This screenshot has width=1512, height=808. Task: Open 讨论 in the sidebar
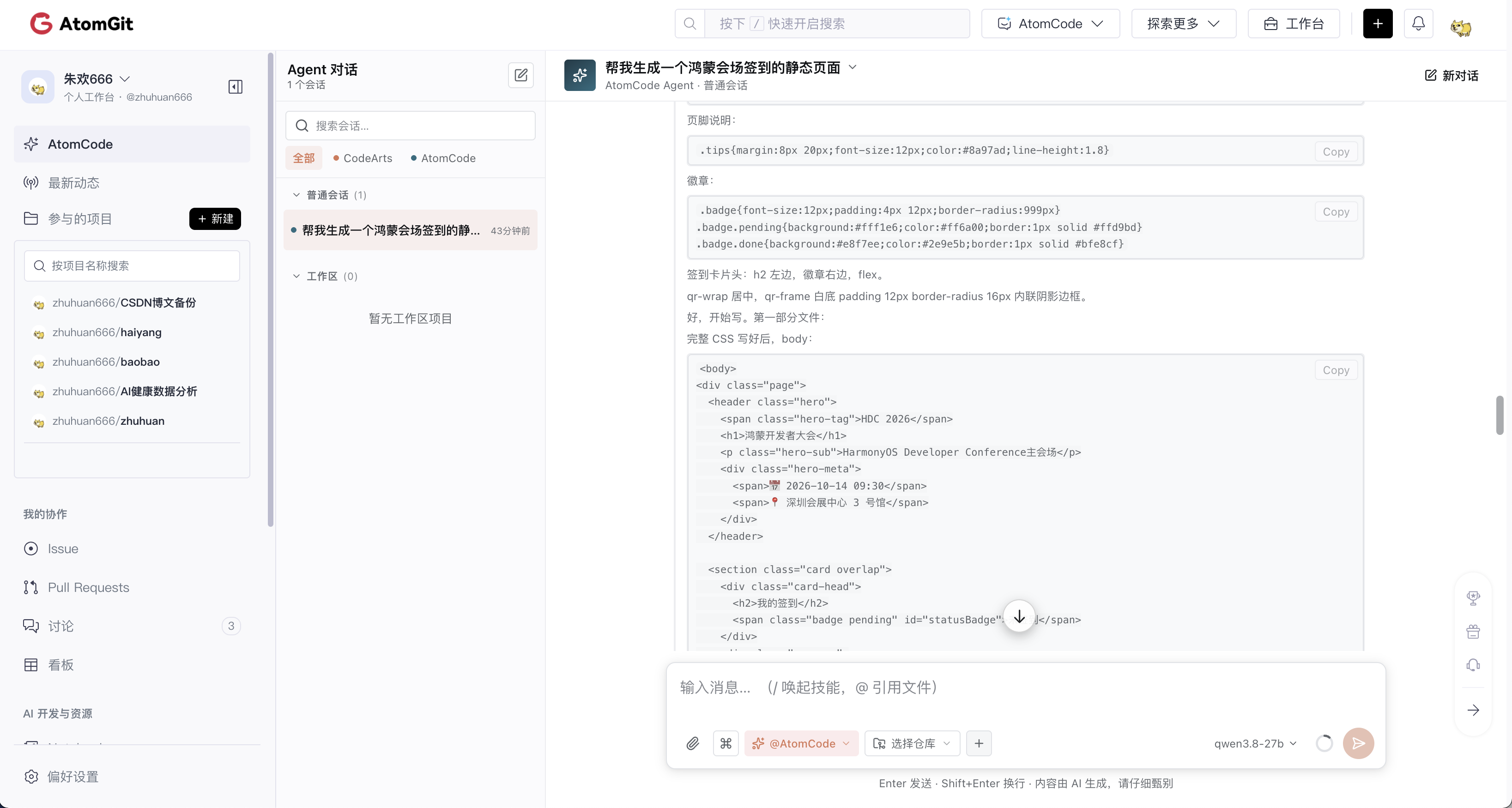tap(132, 626)
